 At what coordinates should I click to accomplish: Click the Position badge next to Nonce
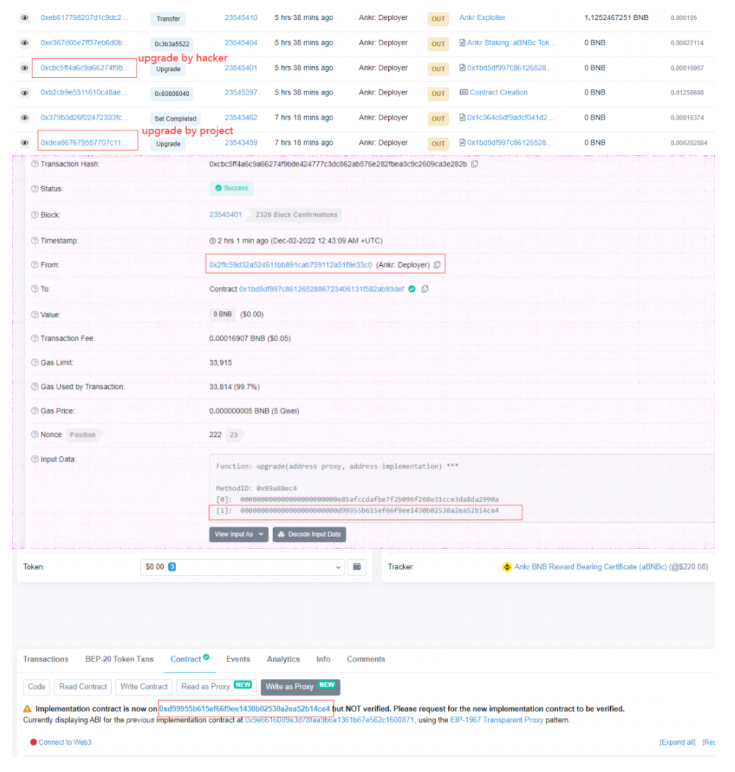(x=83, y=435)
